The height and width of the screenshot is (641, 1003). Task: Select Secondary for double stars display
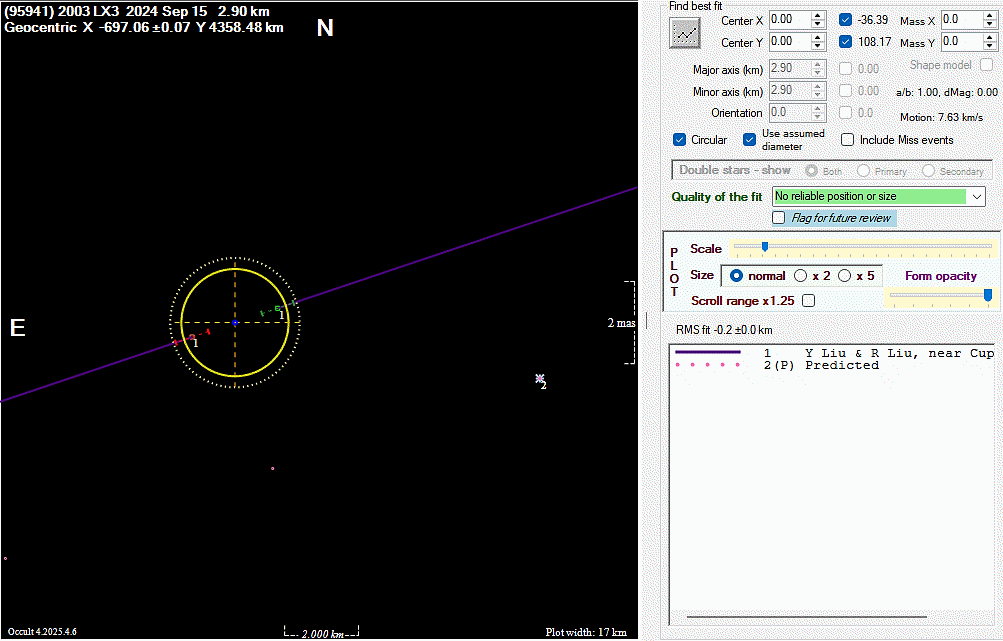pyautogui.click(x=928, y=171)
